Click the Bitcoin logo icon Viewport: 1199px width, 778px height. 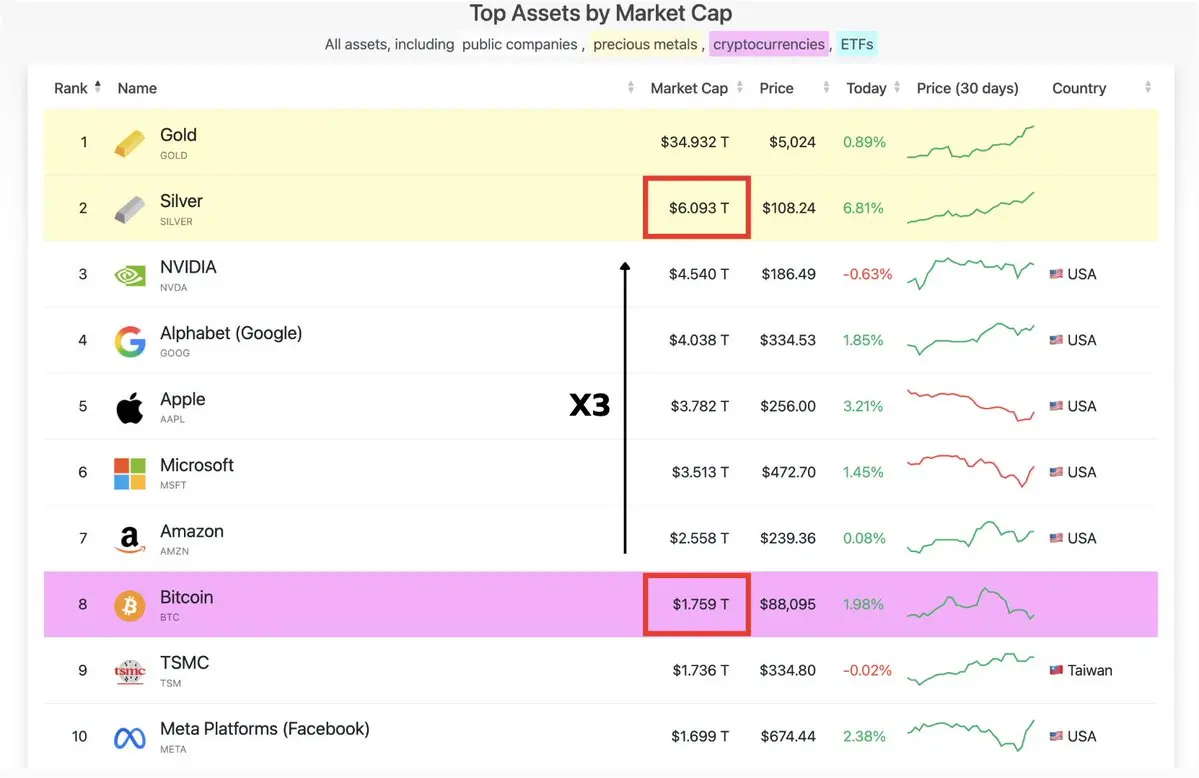(x=130, y=605)
